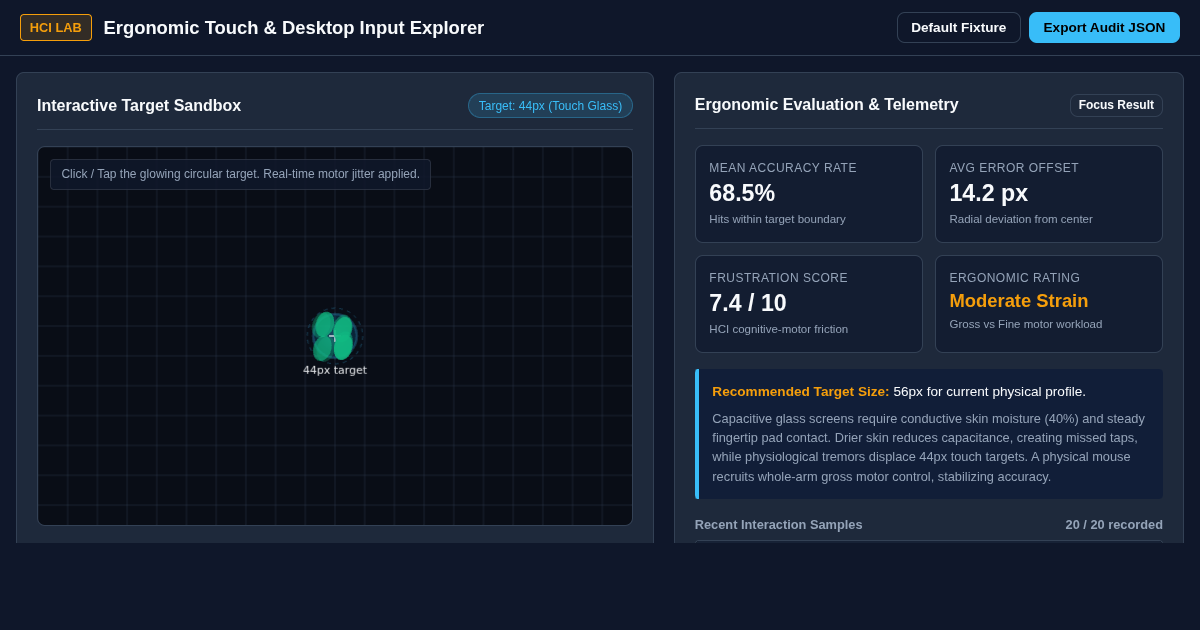Click the Interactive Target Sandbox heading

(x=139, y=106)
